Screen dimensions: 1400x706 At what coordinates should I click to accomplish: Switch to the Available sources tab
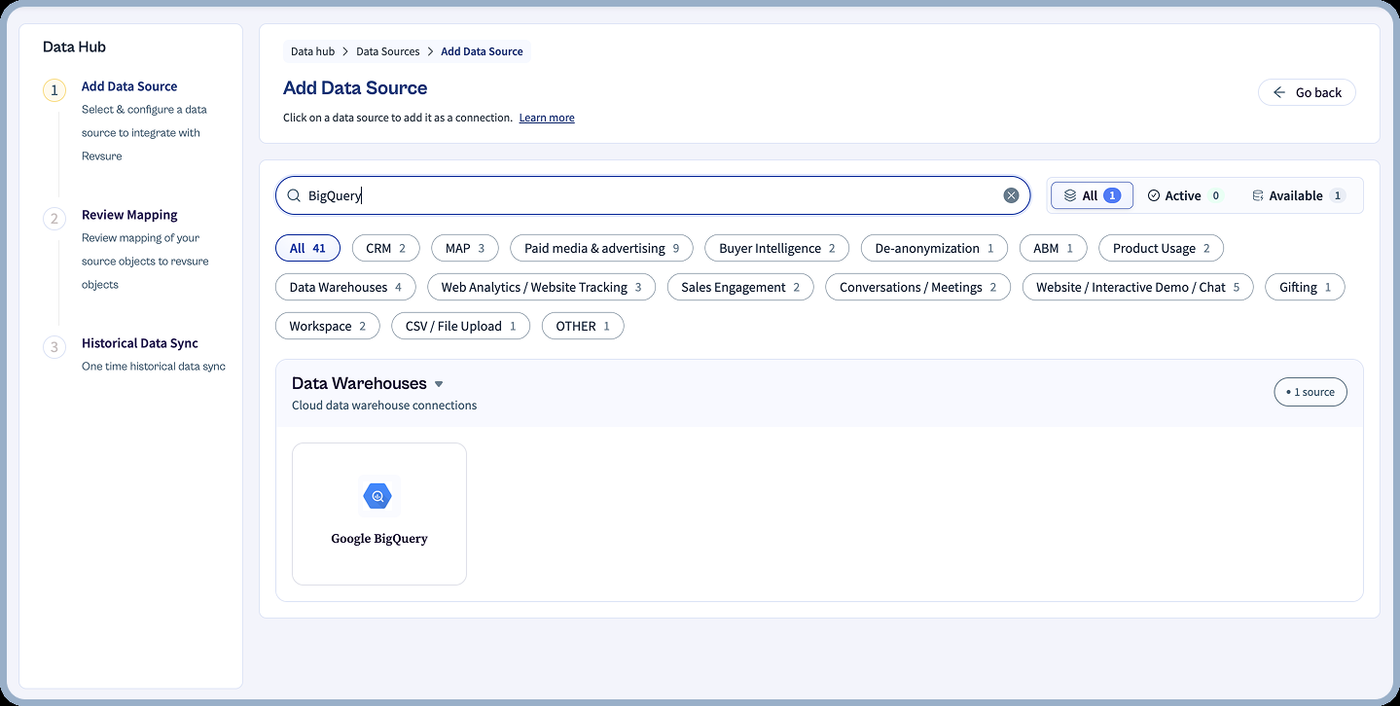coord(1298,195)
